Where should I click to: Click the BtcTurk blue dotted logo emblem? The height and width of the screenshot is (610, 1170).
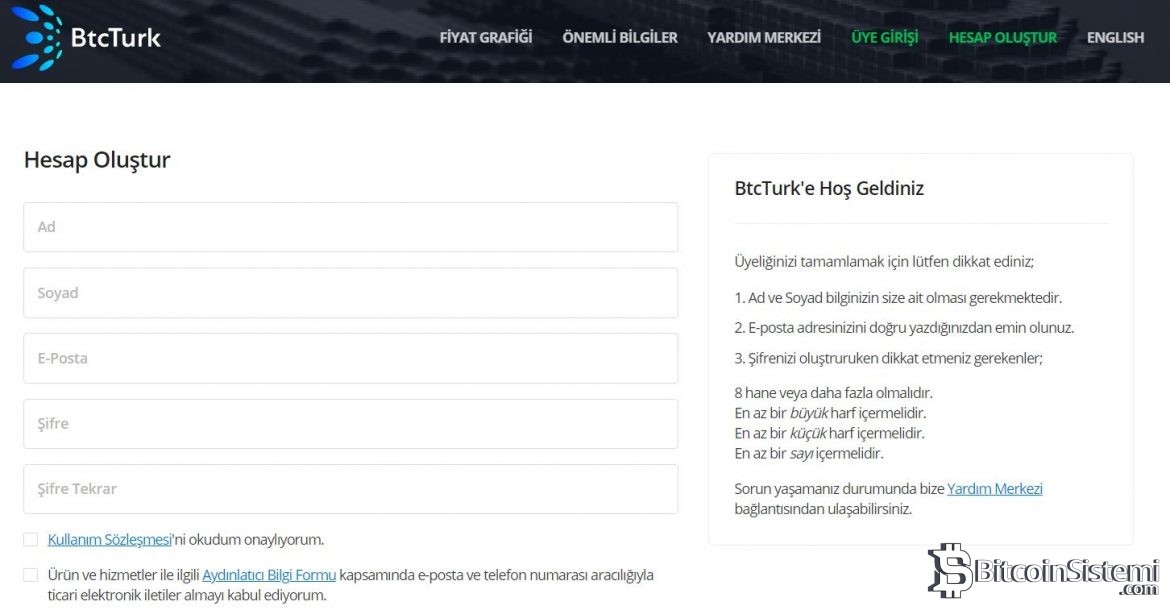(37, 38)
